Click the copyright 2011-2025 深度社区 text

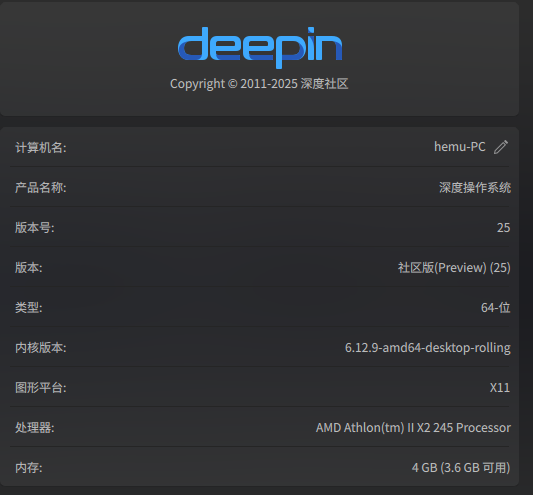click(x=259, y=84)
